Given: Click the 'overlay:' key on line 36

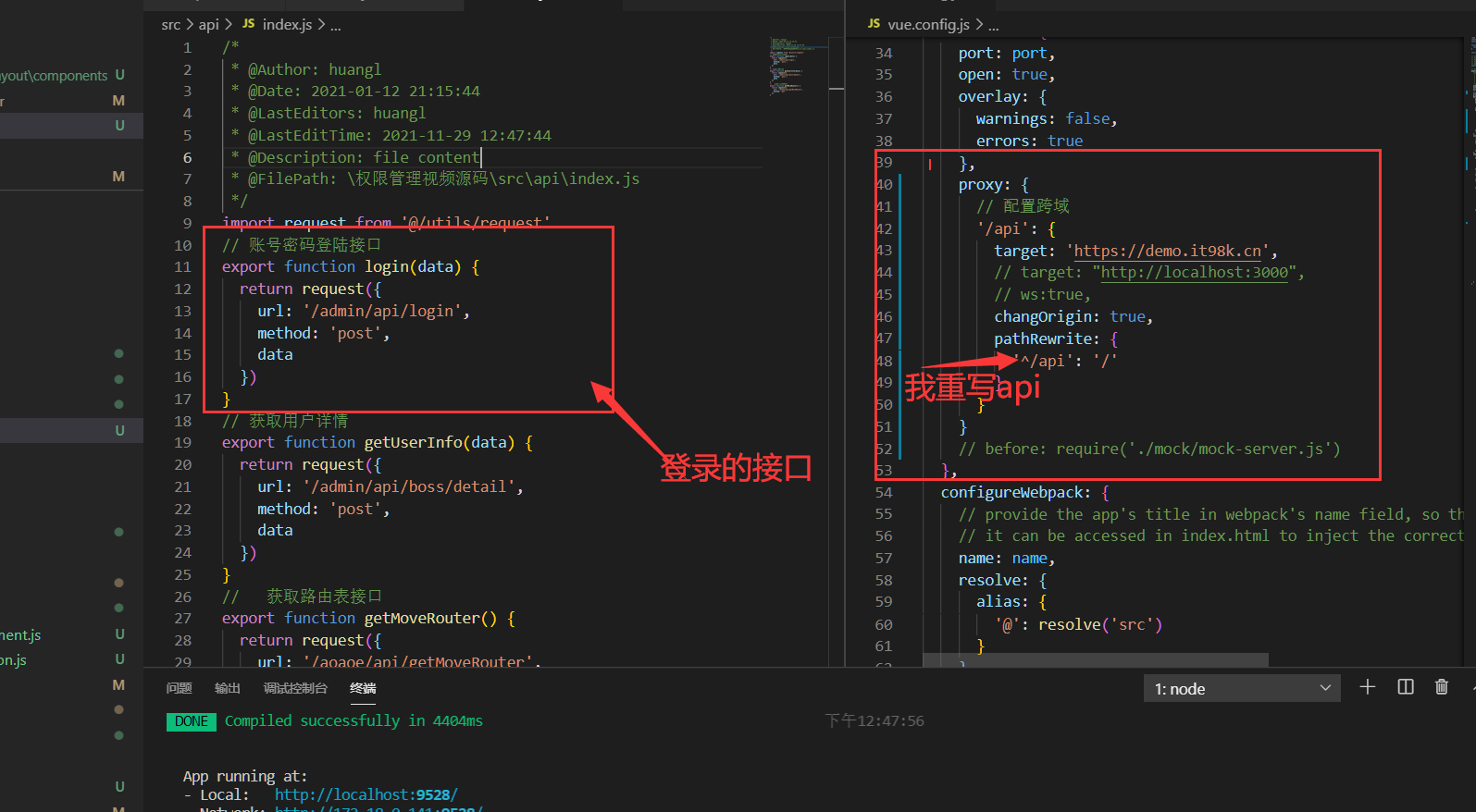Looking at the screenshot, I should pyautogui.click(x=993, y=97).
